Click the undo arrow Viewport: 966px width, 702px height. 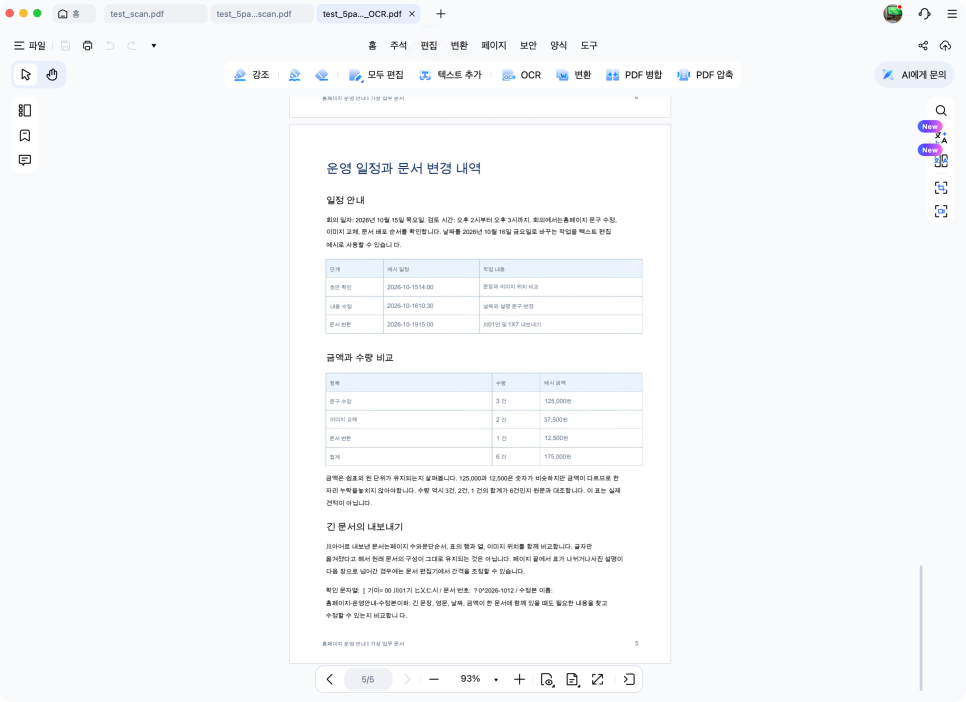point(110,46)
